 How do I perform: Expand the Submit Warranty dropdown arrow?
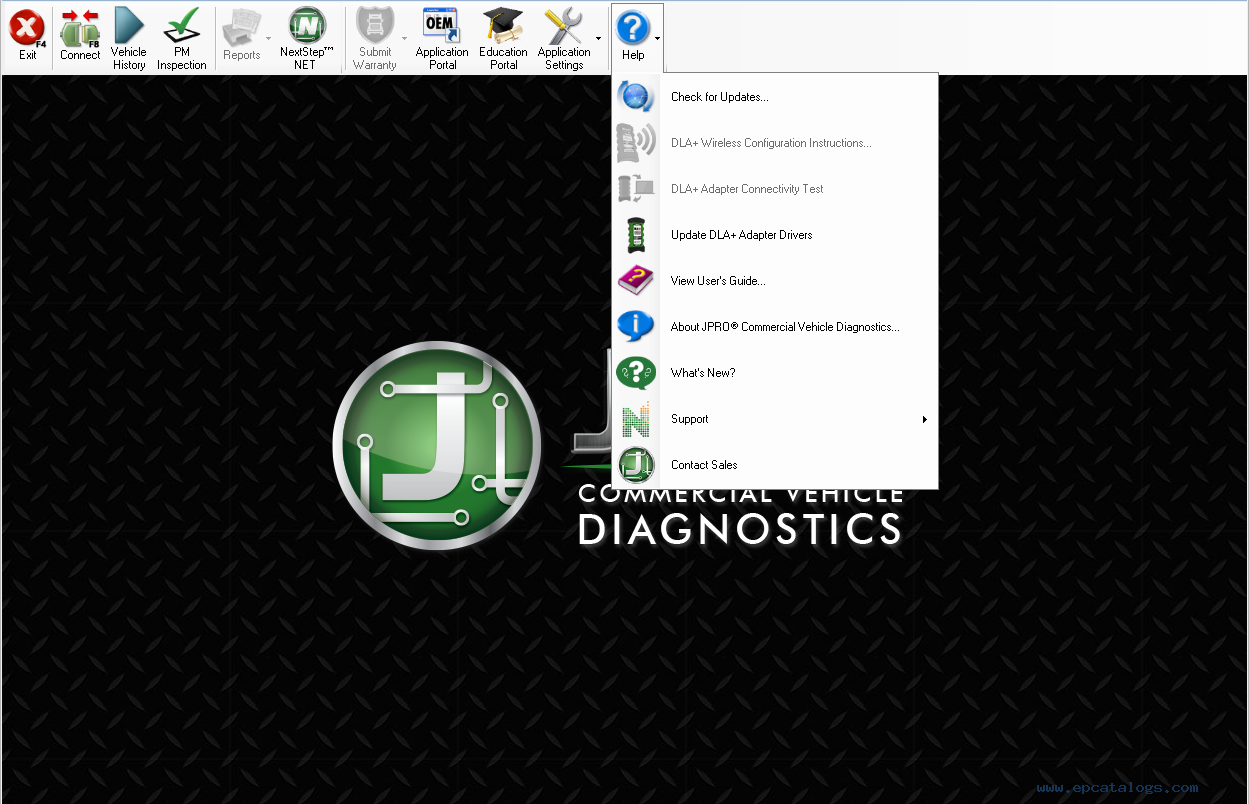click(405, 39)
